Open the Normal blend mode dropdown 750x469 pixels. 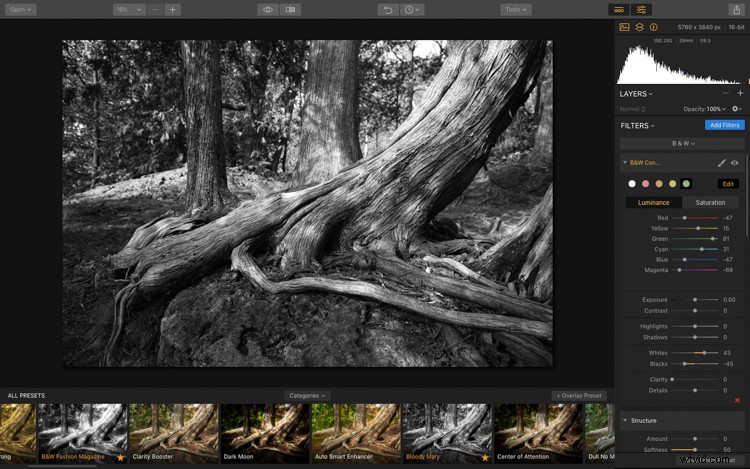632,109
